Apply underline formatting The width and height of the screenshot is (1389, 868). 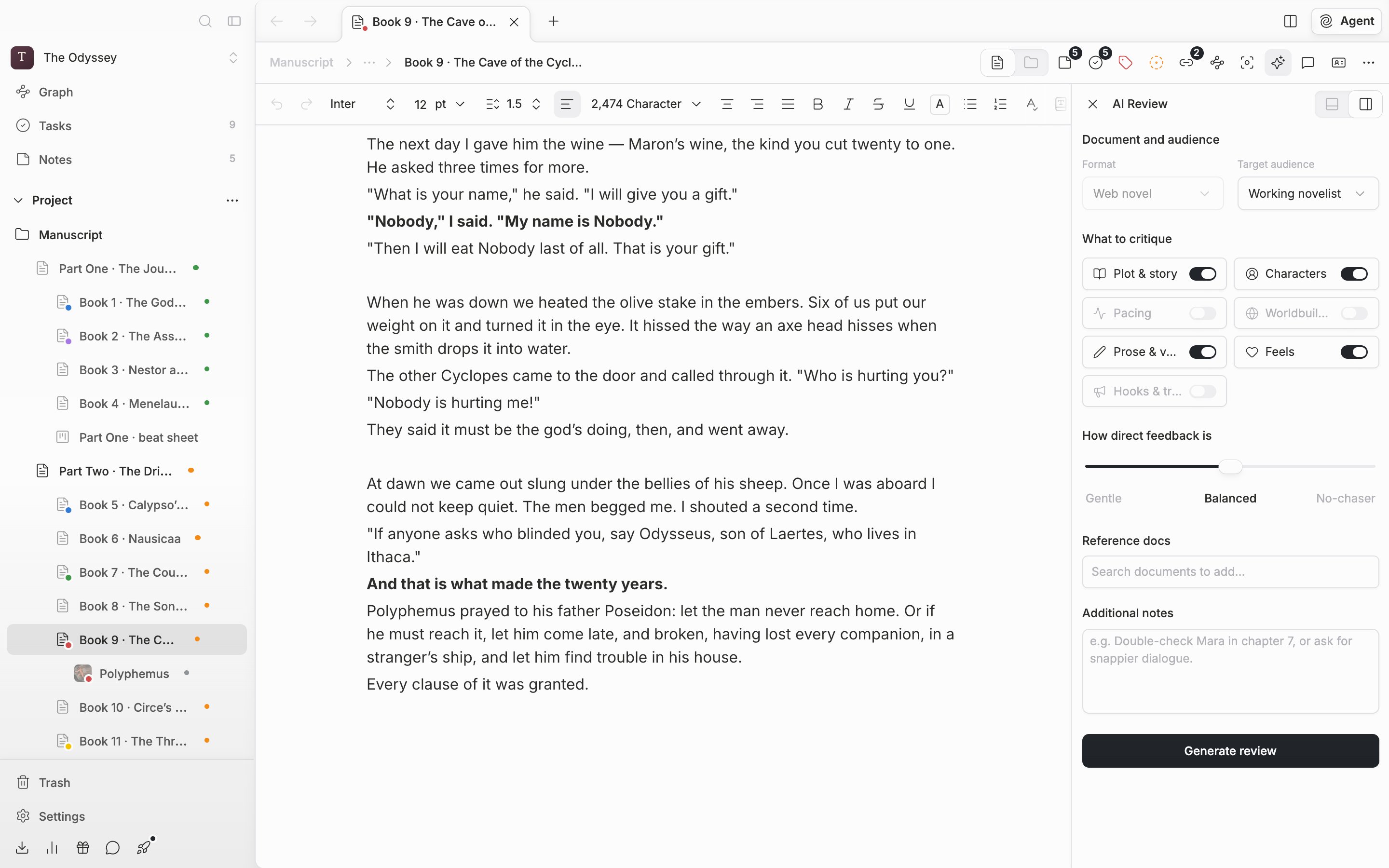click(909, 104)
